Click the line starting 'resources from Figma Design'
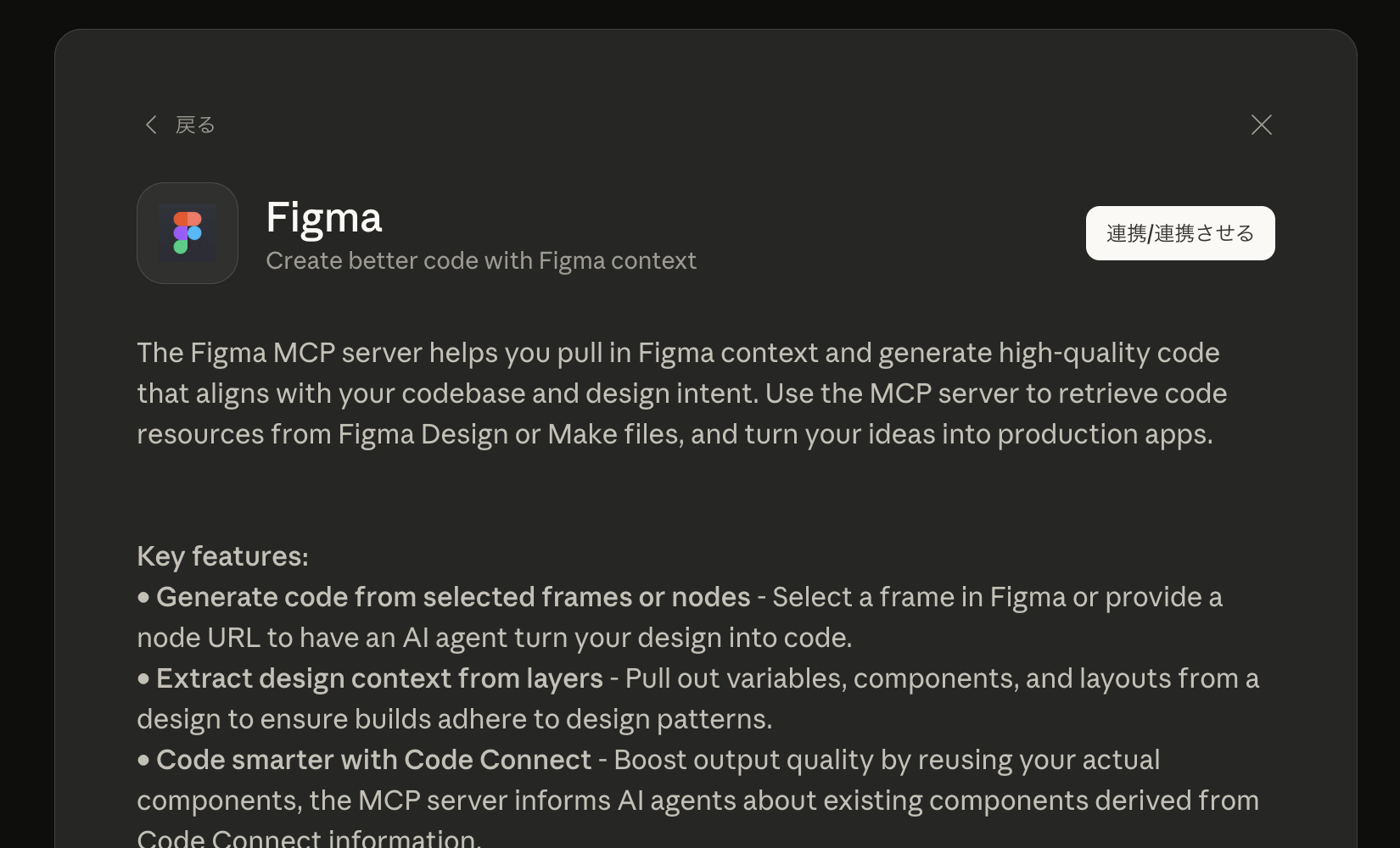Viewport: 1400px width, 848px height. [674, 434]
